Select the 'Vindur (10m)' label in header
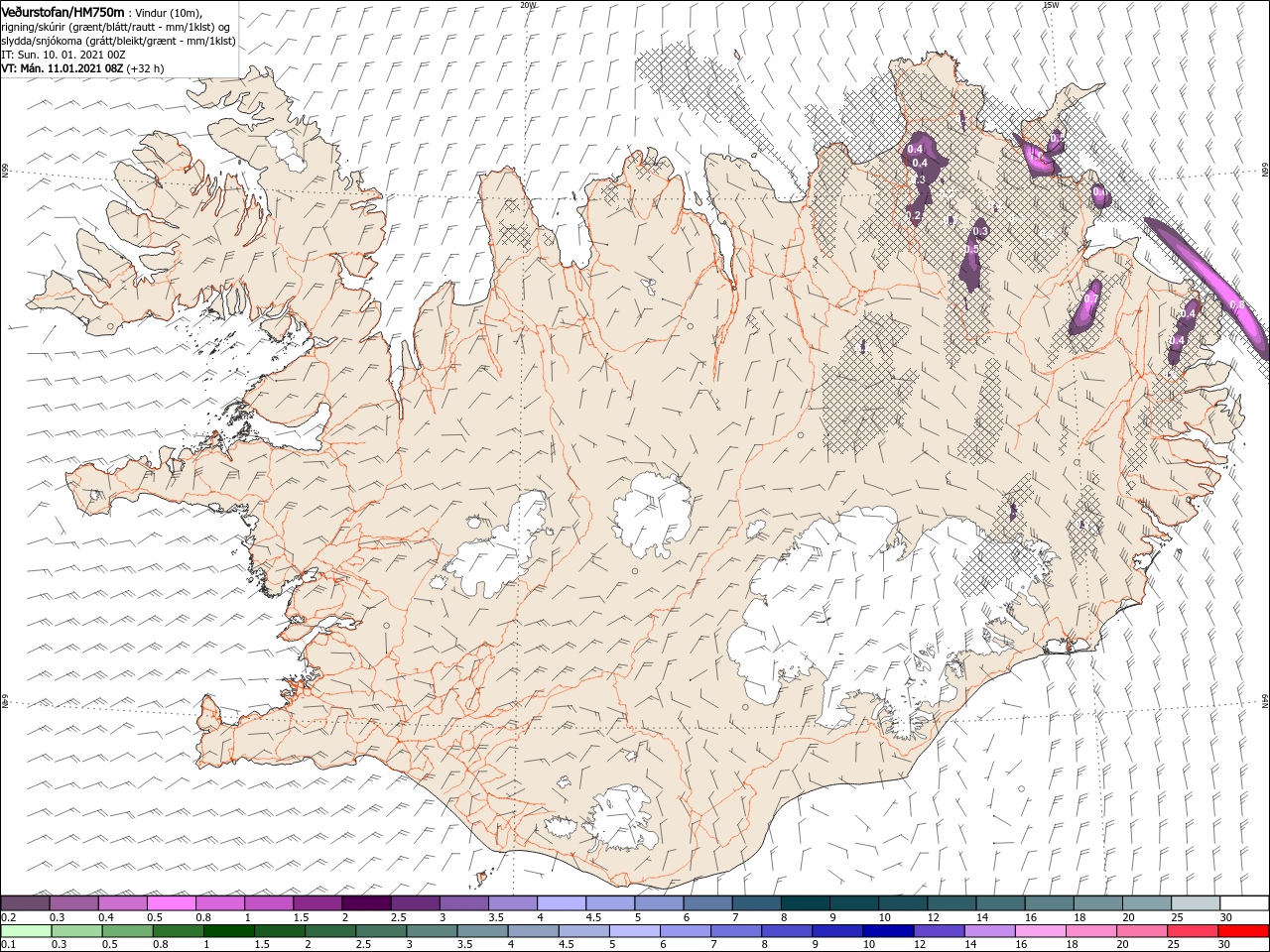The width and height of the screenshot is (1270, 952). pos(167,12)
